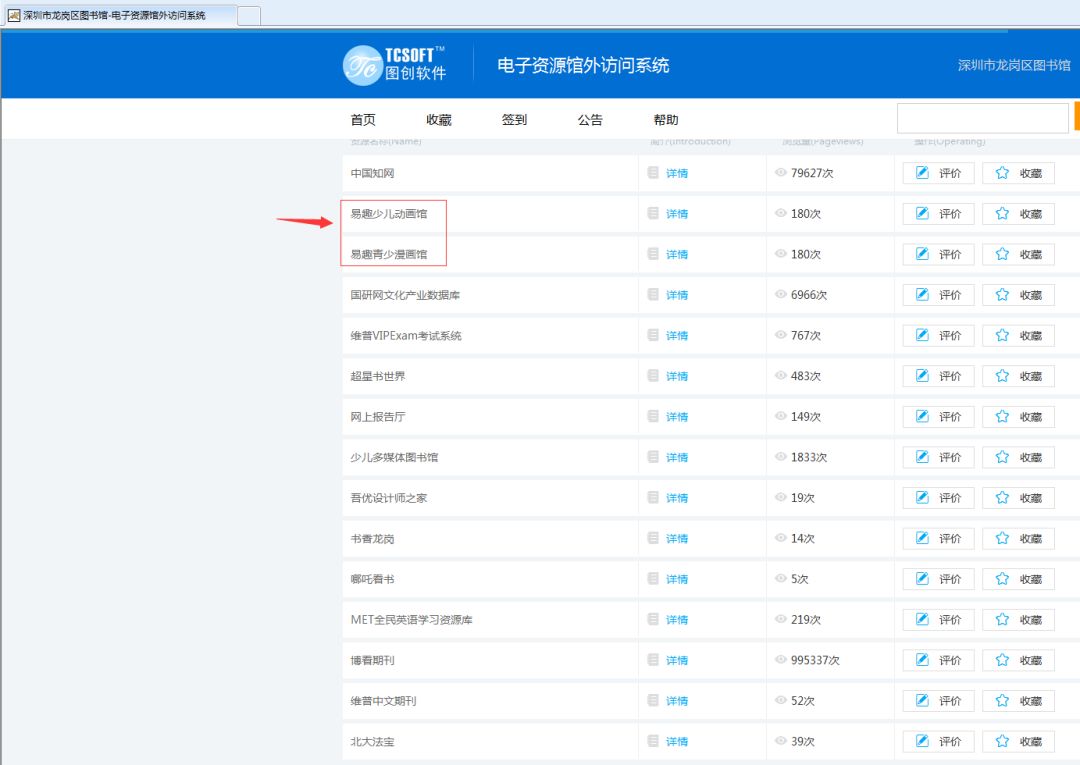Open 详情 for 中国知网
This screenshot has width=1080, height=765.
coord(676,174)
